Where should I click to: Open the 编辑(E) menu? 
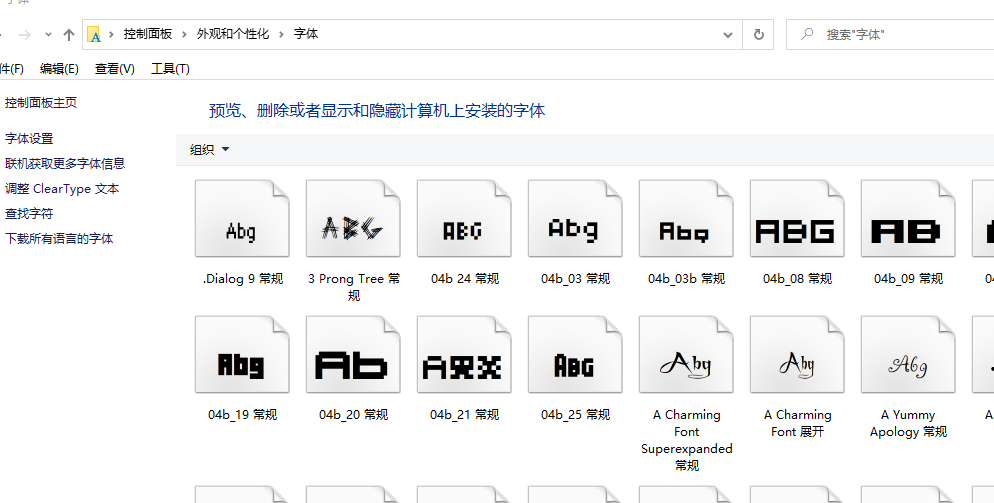pos(59,69)
